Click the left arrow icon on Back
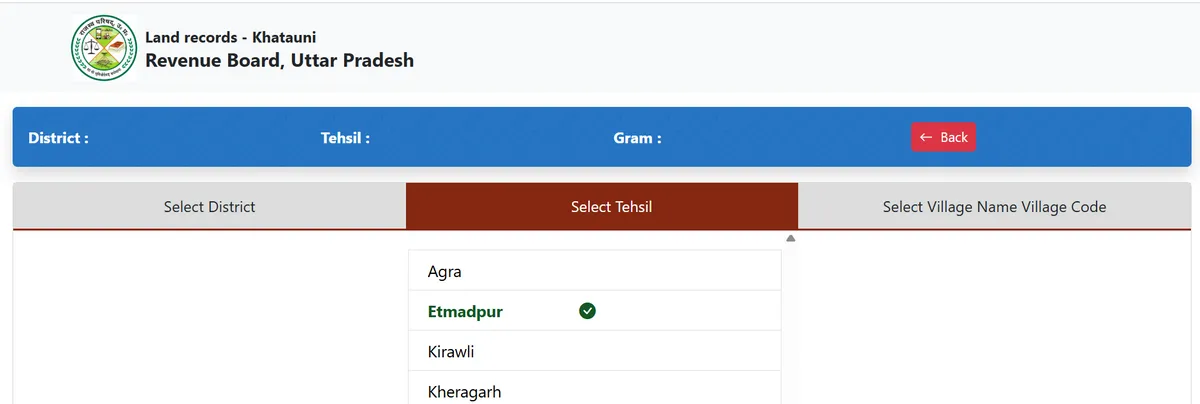Image resolution: width=1200 pixels, height=404 pixels. coord(926,137)
